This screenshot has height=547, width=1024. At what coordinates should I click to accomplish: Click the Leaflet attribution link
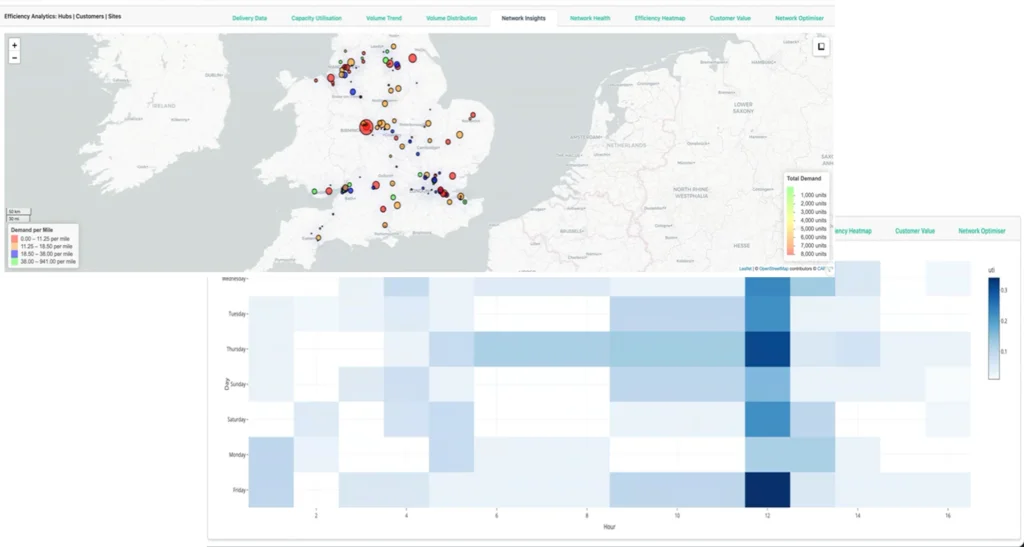(x=745, y=268)
